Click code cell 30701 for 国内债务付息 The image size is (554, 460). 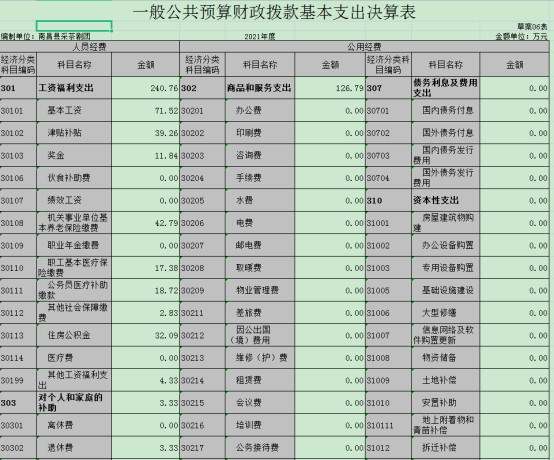(x=388, y=111)
